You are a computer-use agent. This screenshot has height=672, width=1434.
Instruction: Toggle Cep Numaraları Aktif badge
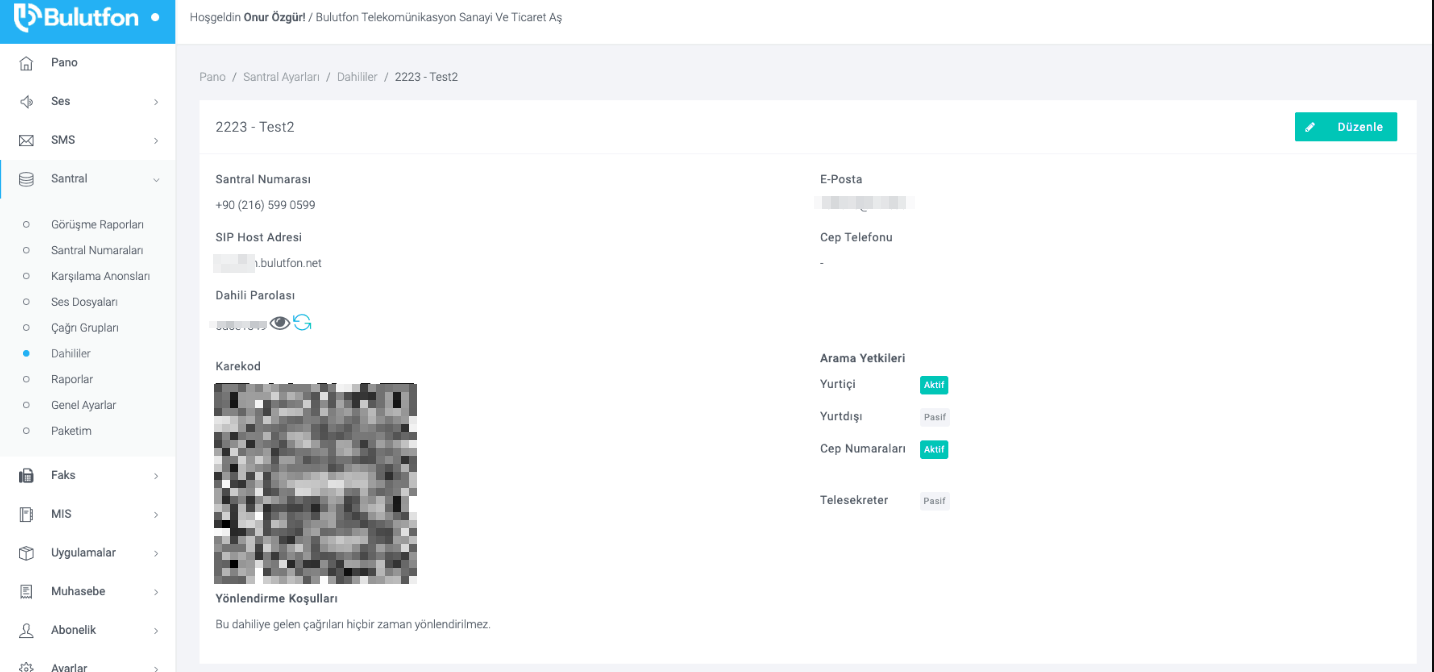click(x=934, y=450)
